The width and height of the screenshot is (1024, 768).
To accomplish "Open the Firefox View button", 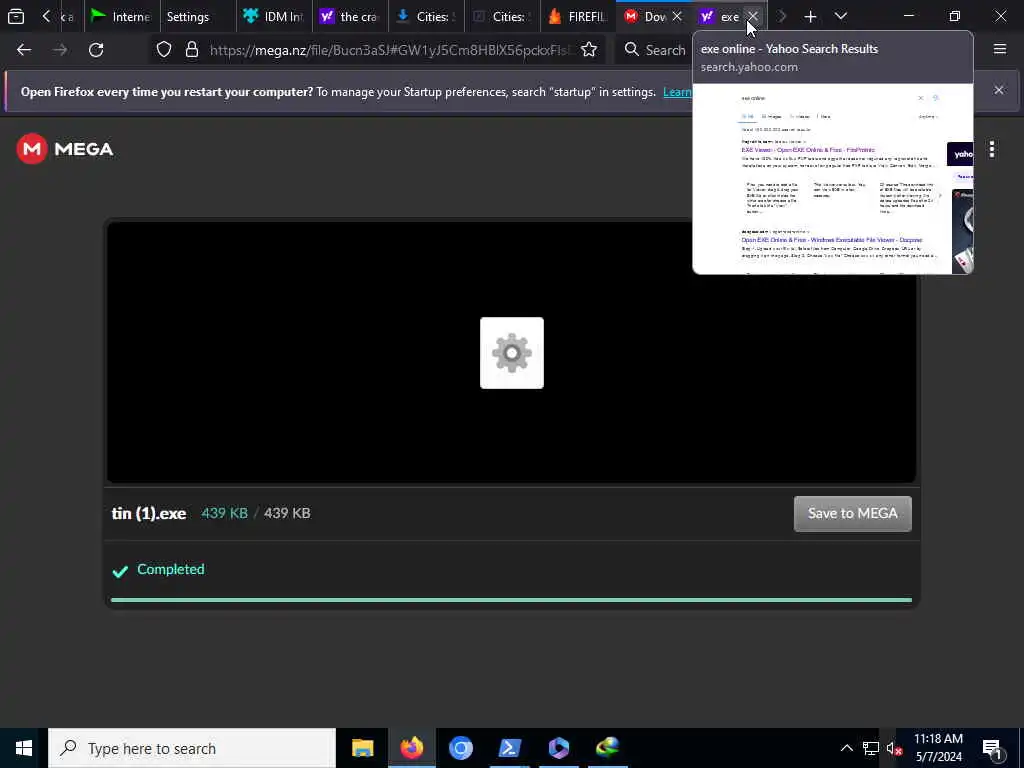I will (16, 16).
